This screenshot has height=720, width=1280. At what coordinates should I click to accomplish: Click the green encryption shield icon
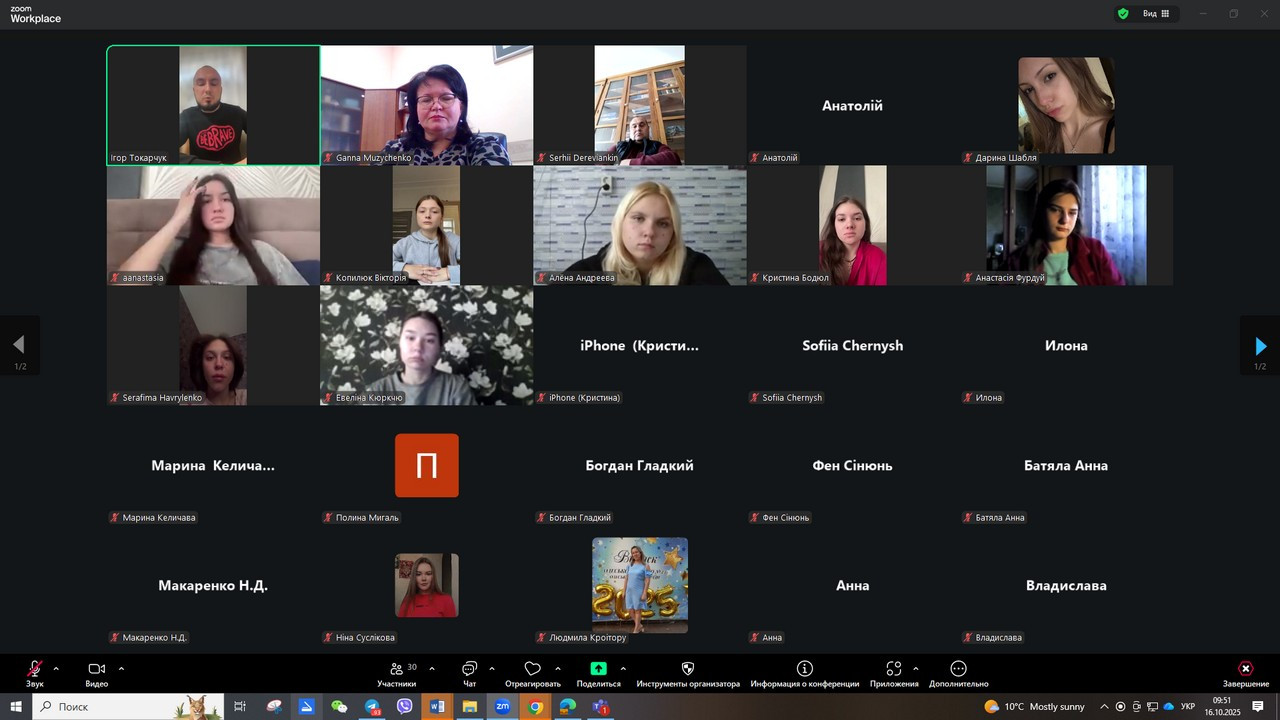pos(1123,14)
